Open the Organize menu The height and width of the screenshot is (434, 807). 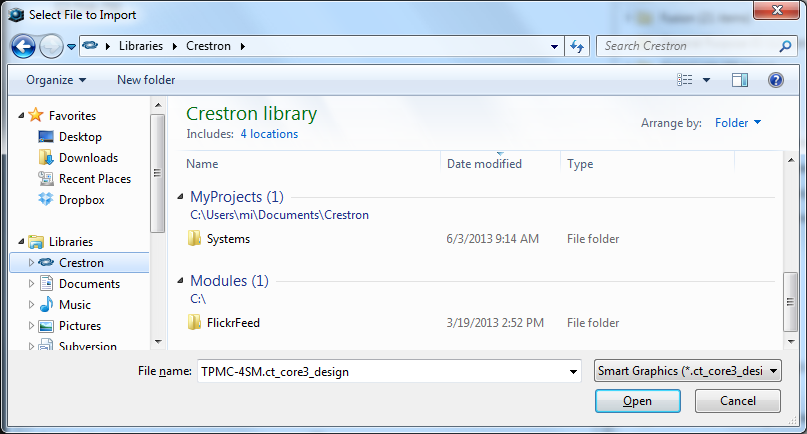point(56,80)
